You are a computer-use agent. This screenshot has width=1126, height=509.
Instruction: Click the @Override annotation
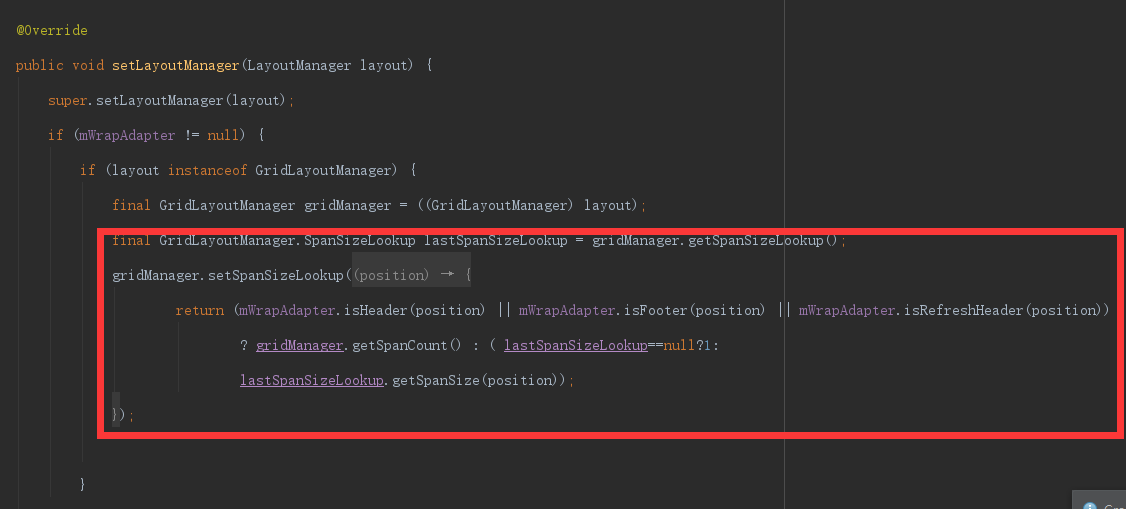51,31
